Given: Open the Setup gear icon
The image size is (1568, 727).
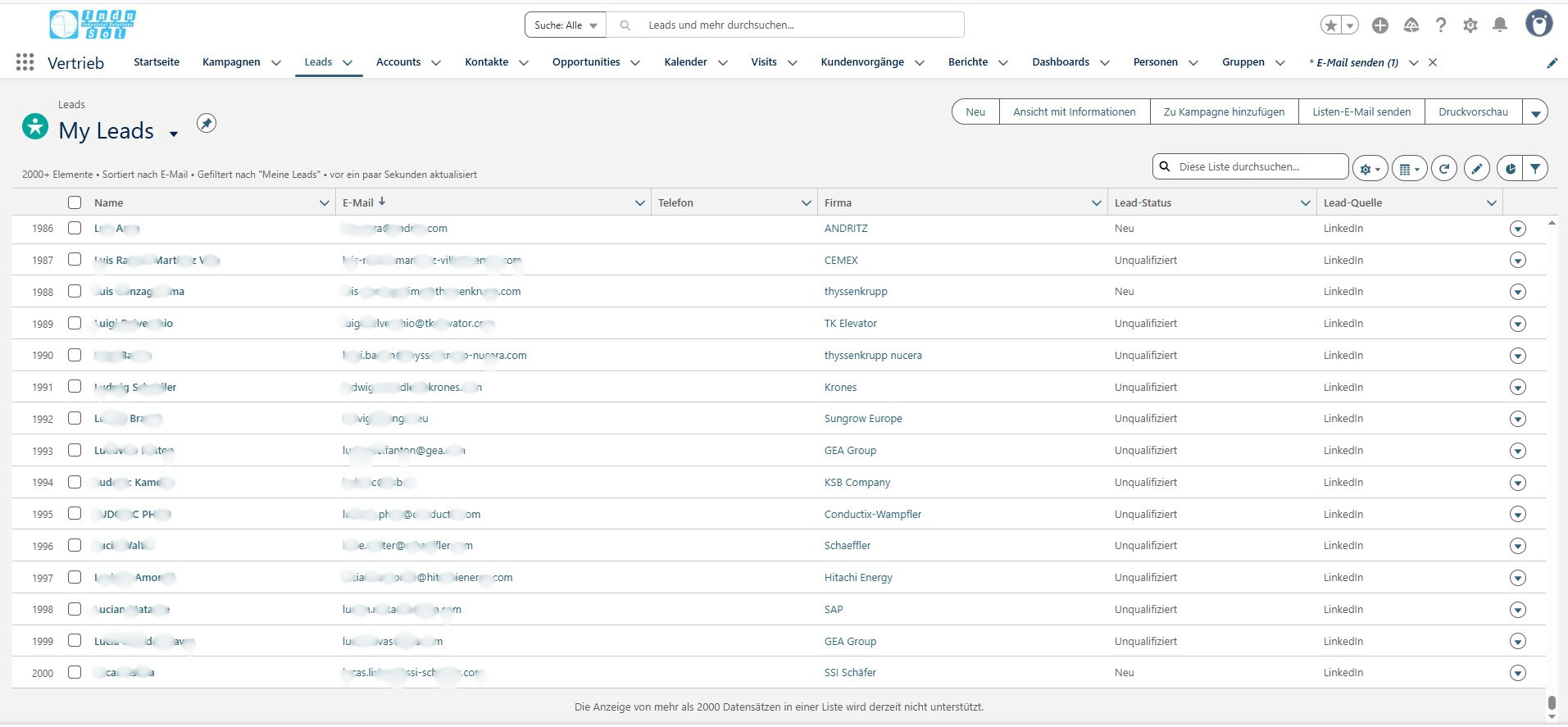Looking at the screenshot, I should [1470, 25].
